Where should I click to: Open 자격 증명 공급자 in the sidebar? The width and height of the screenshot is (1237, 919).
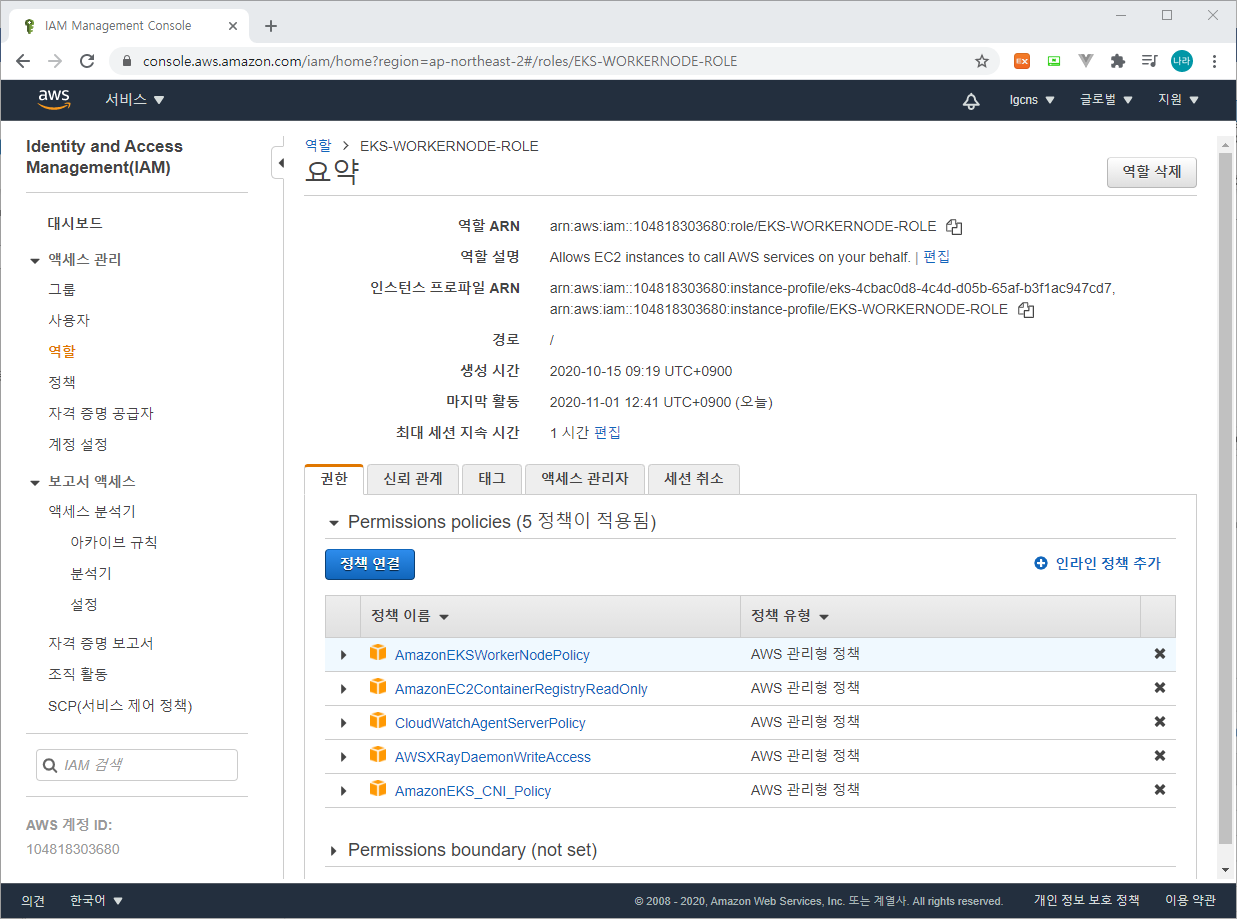coord(101,414)
